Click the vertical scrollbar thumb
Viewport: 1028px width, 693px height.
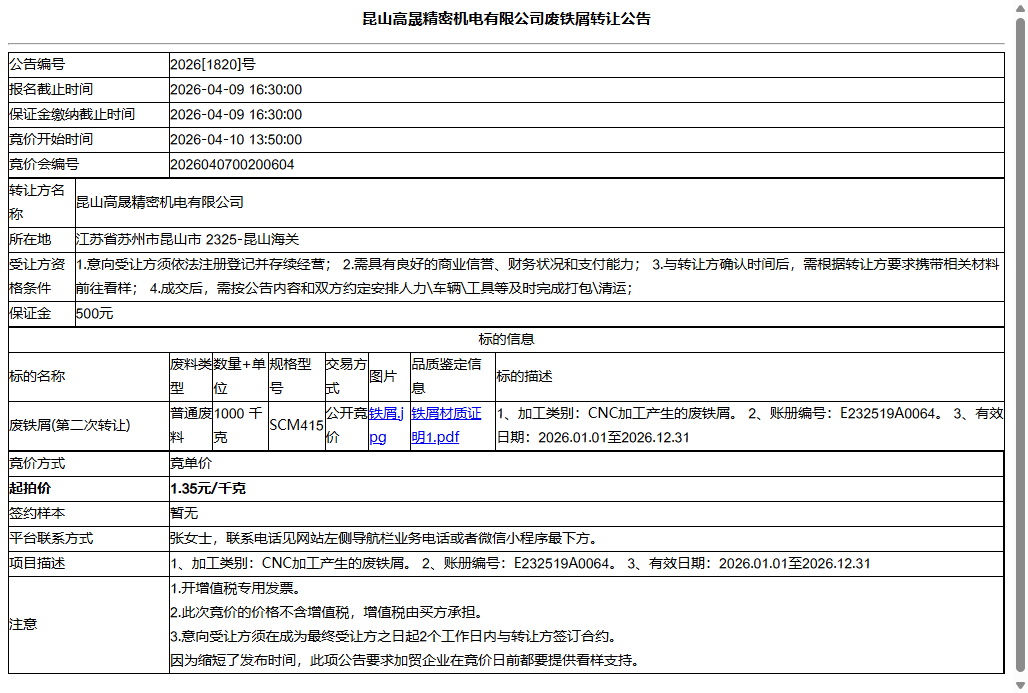tap(1020, 344)
